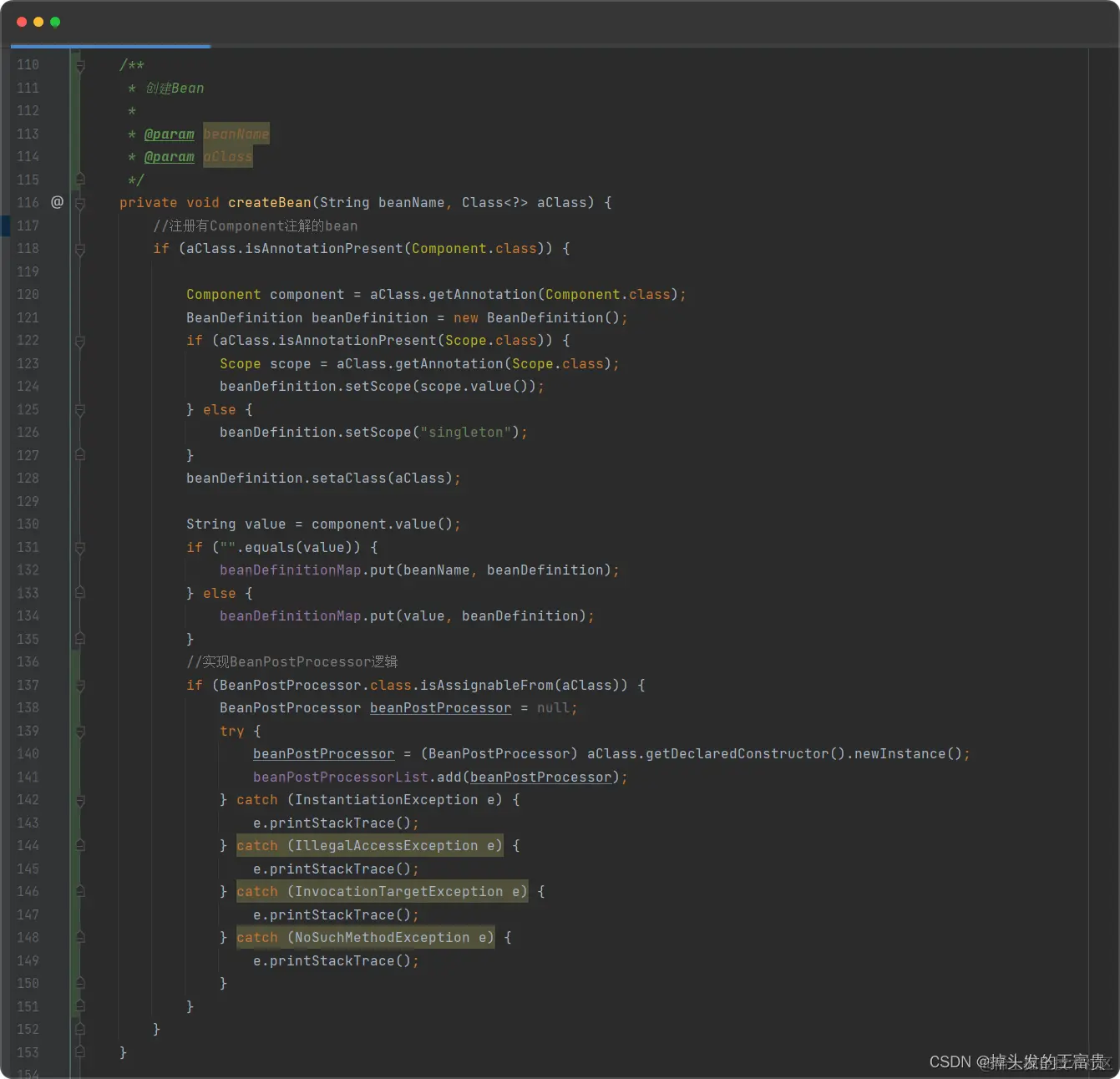Click the highlighted catch (NoSuchMethodException e)
Screen dimensions: 1120x1079
[366, 938]
